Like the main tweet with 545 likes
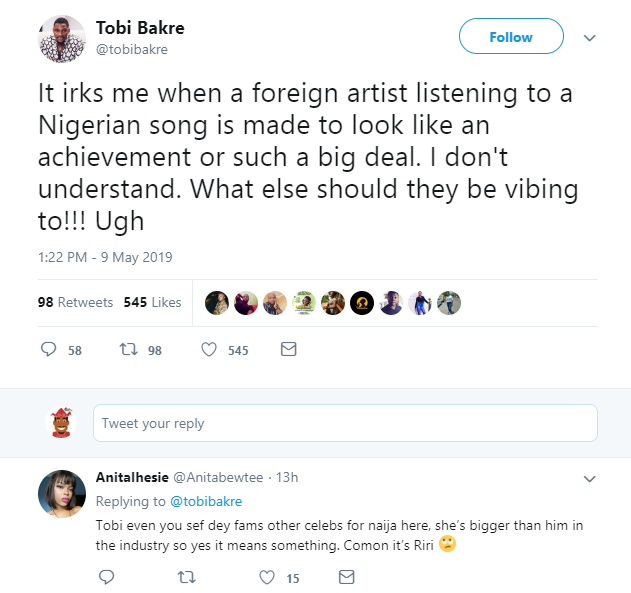This screenshot has width=631, height=593. tap(209, 350)
